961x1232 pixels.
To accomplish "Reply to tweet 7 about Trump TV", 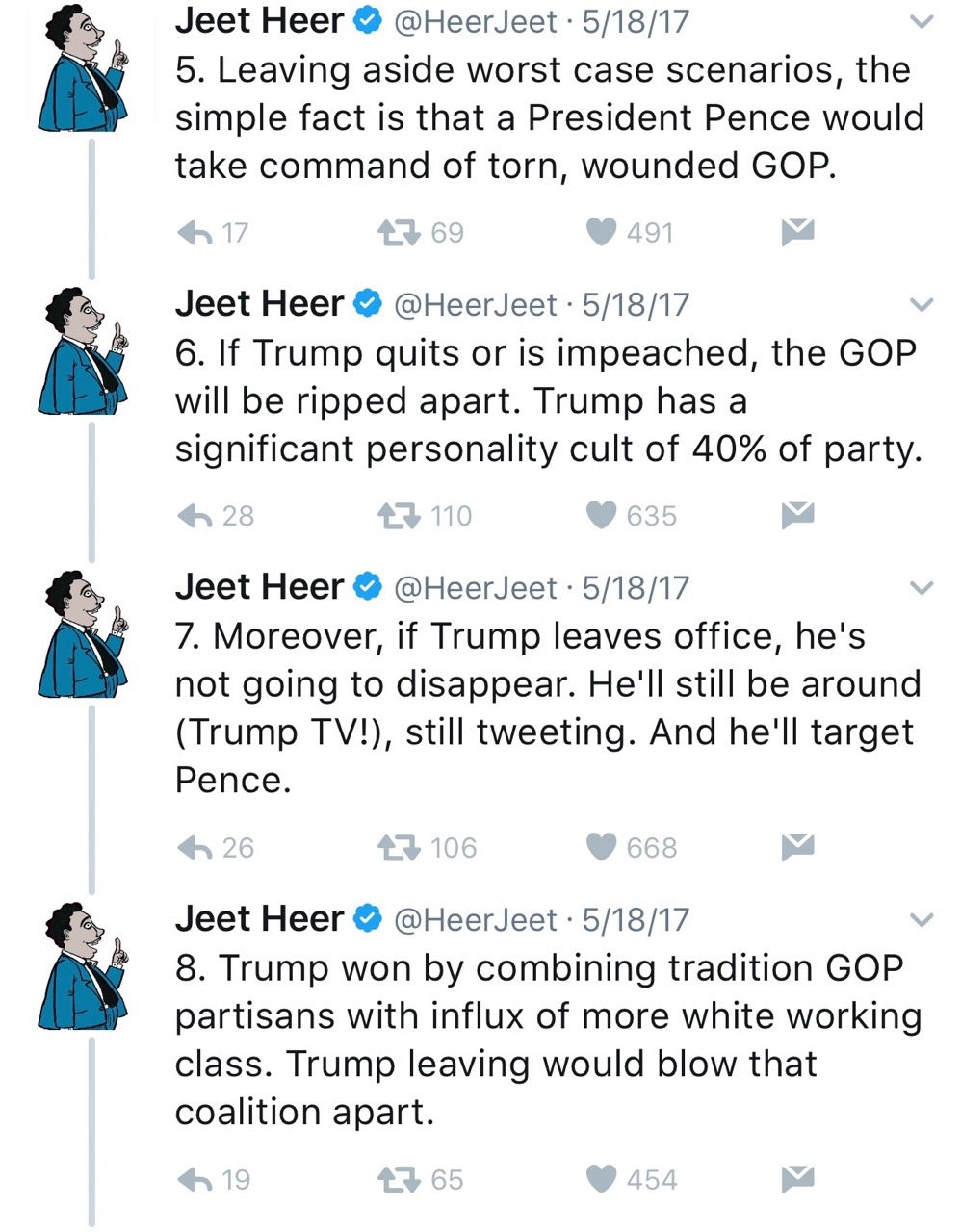I will (195, 847).
